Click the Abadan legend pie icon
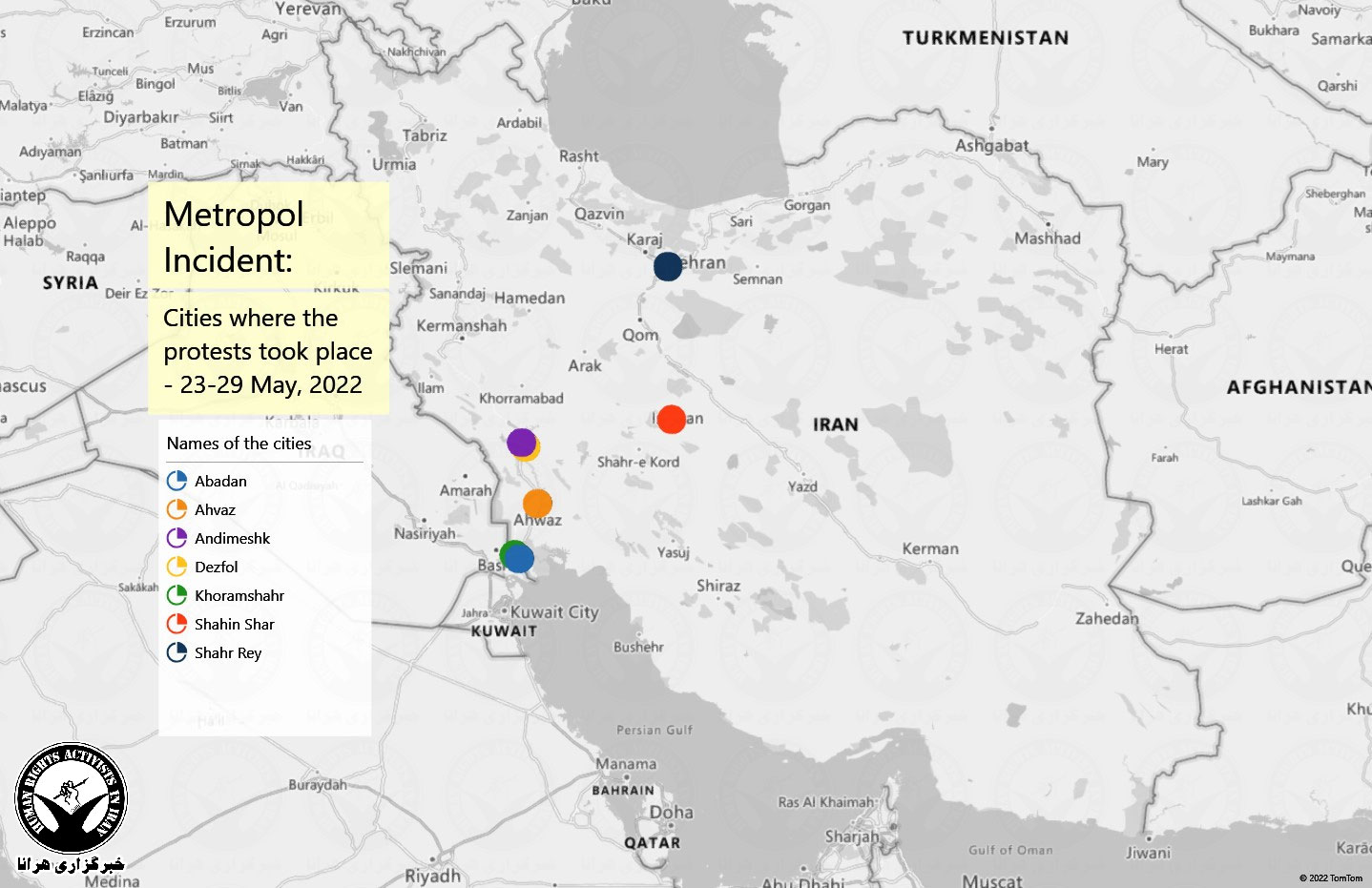Image resolution: width=1372 pixels, height=888 pixels. point(177,481)
